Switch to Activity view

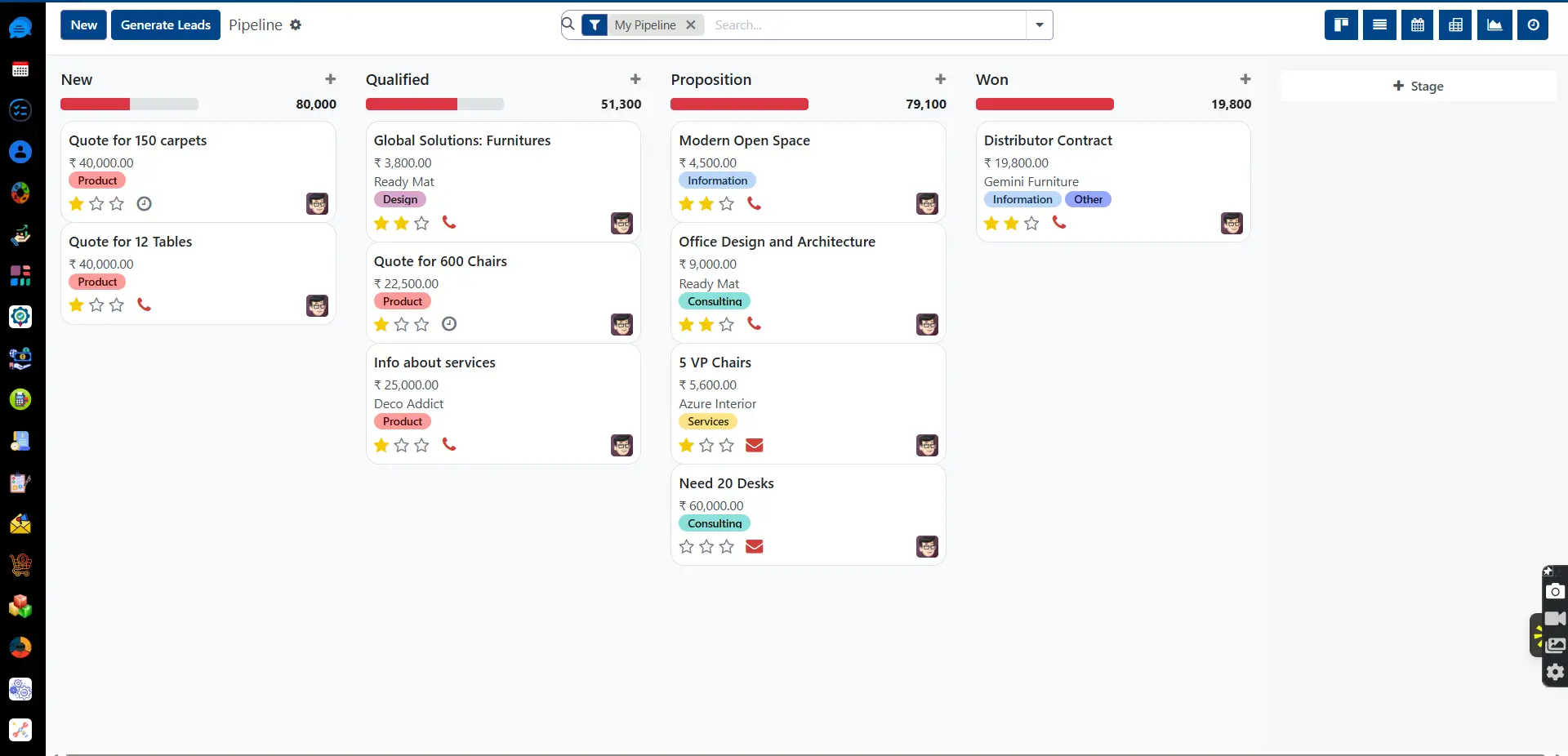point(1532,24)
